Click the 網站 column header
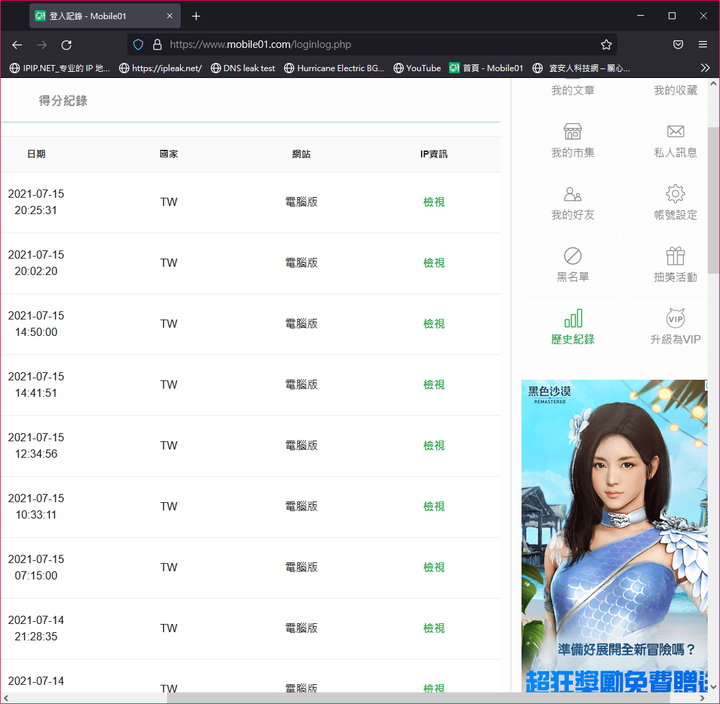 [x=301, y=154]
